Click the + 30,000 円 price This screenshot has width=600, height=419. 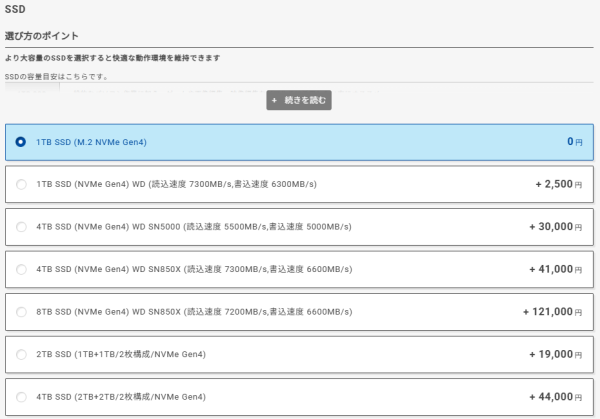coord(556,227)
